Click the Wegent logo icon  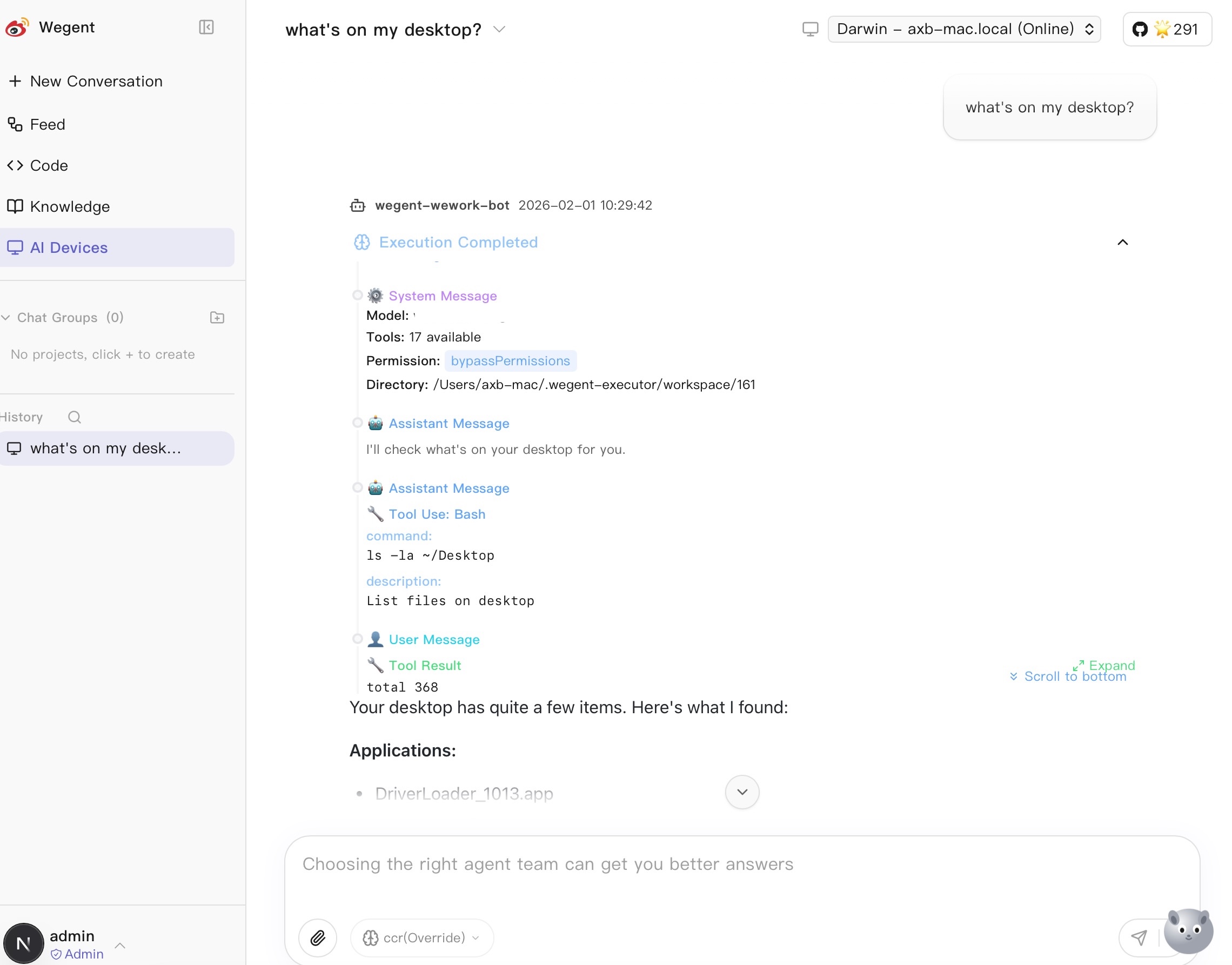click(x=17, y=27)
